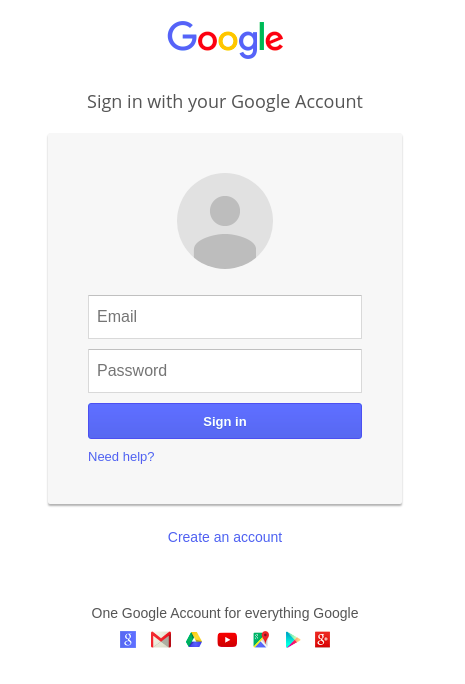Click the gray profile avatar placeholder
The height and width of the screenshot is (684, 465).
225,221
